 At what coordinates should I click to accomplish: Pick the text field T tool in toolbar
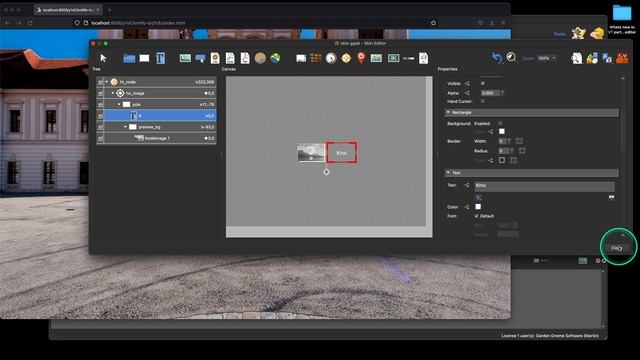pyautogui.click(x=160, y=58)
